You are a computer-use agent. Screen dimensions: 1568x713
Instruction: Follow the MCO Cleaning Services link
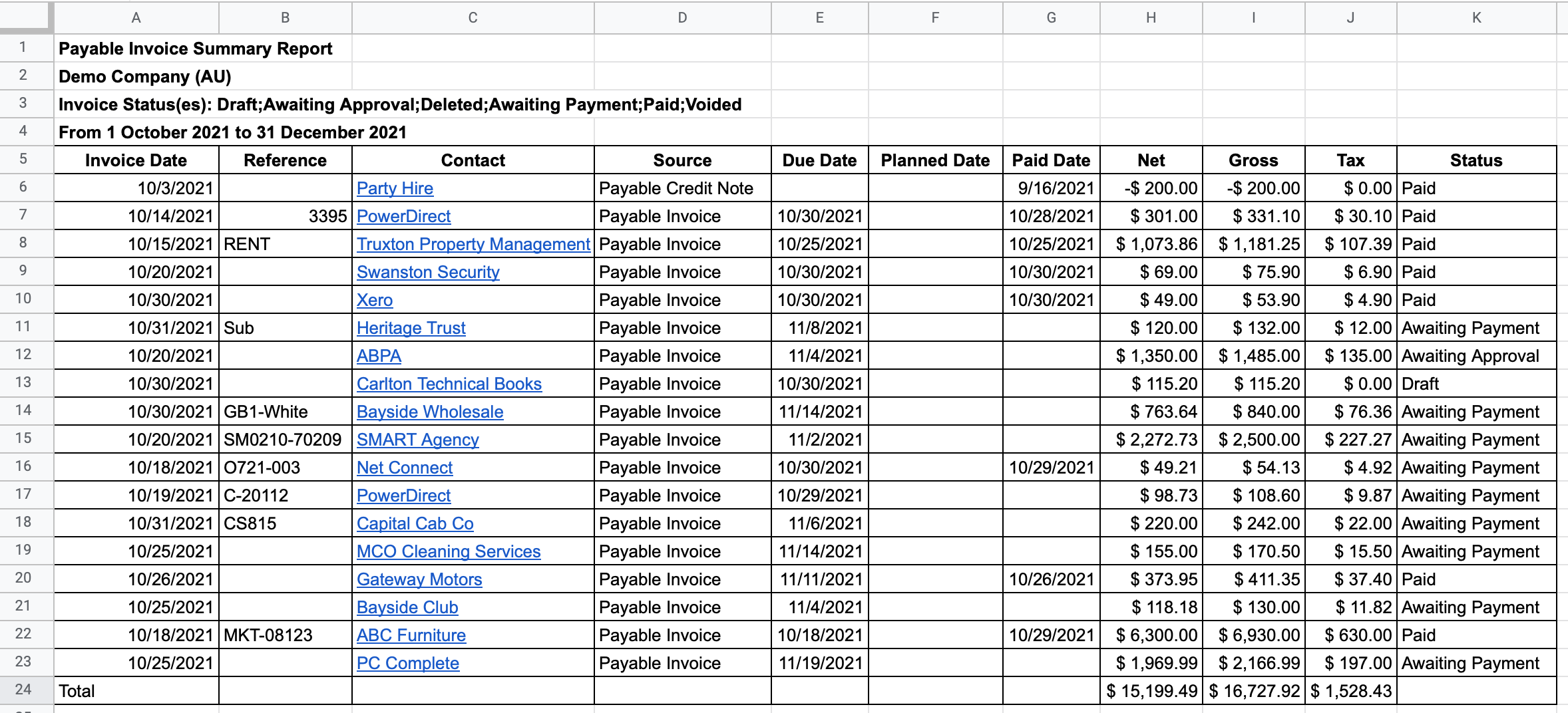click(x=449, y=551)
